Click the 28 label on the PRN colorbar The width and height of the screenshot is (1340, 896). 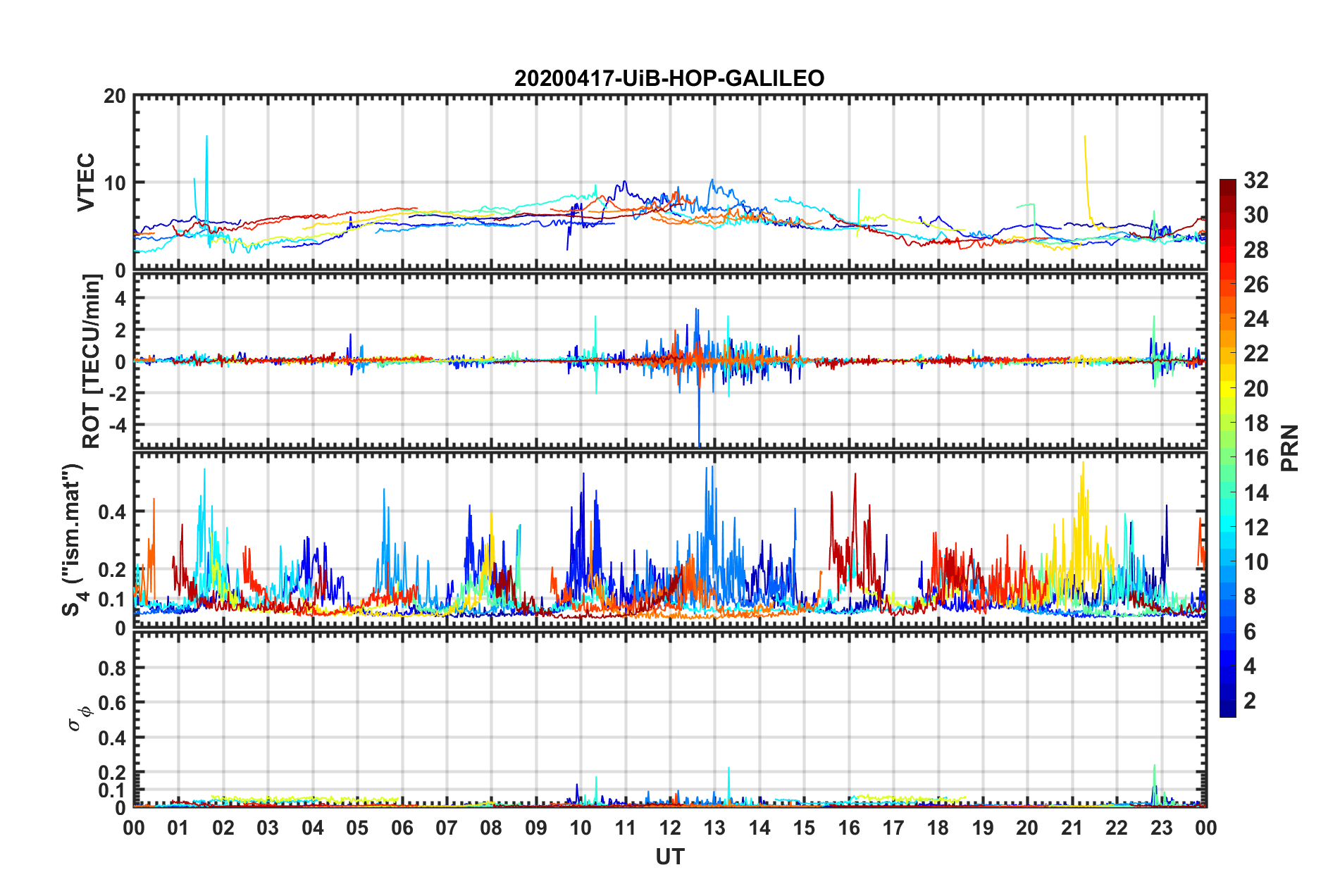click(1255, 250)
